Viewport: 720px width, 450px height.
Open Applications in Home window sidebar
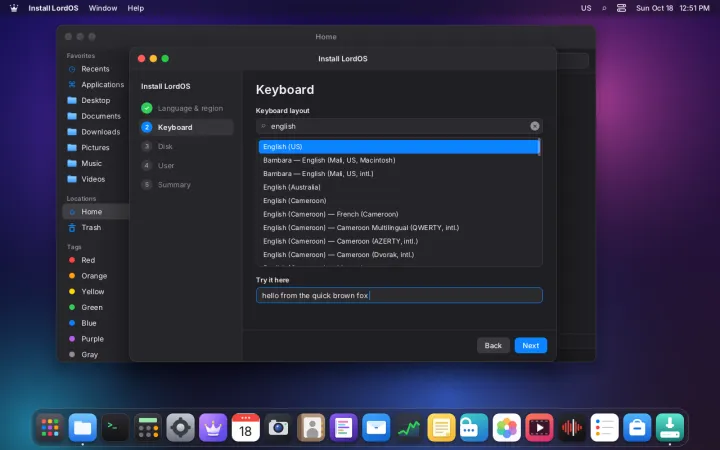tap(95, 84)
